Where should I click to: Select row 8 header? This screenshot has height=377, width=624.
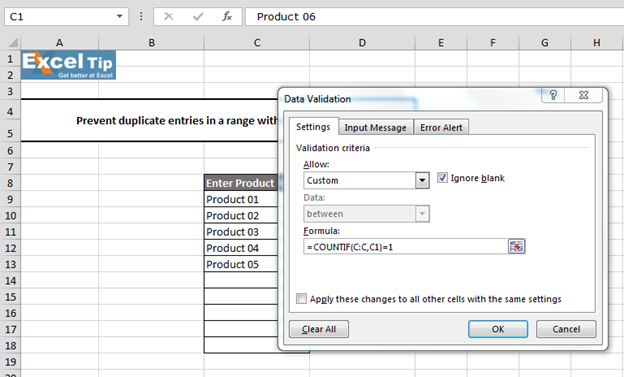coord(10,183)
